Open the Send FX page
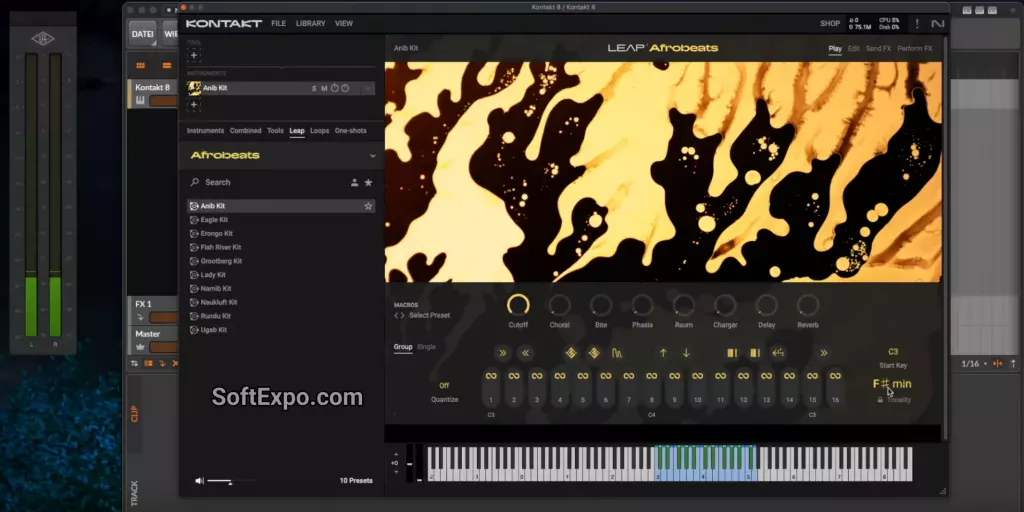 878,49
